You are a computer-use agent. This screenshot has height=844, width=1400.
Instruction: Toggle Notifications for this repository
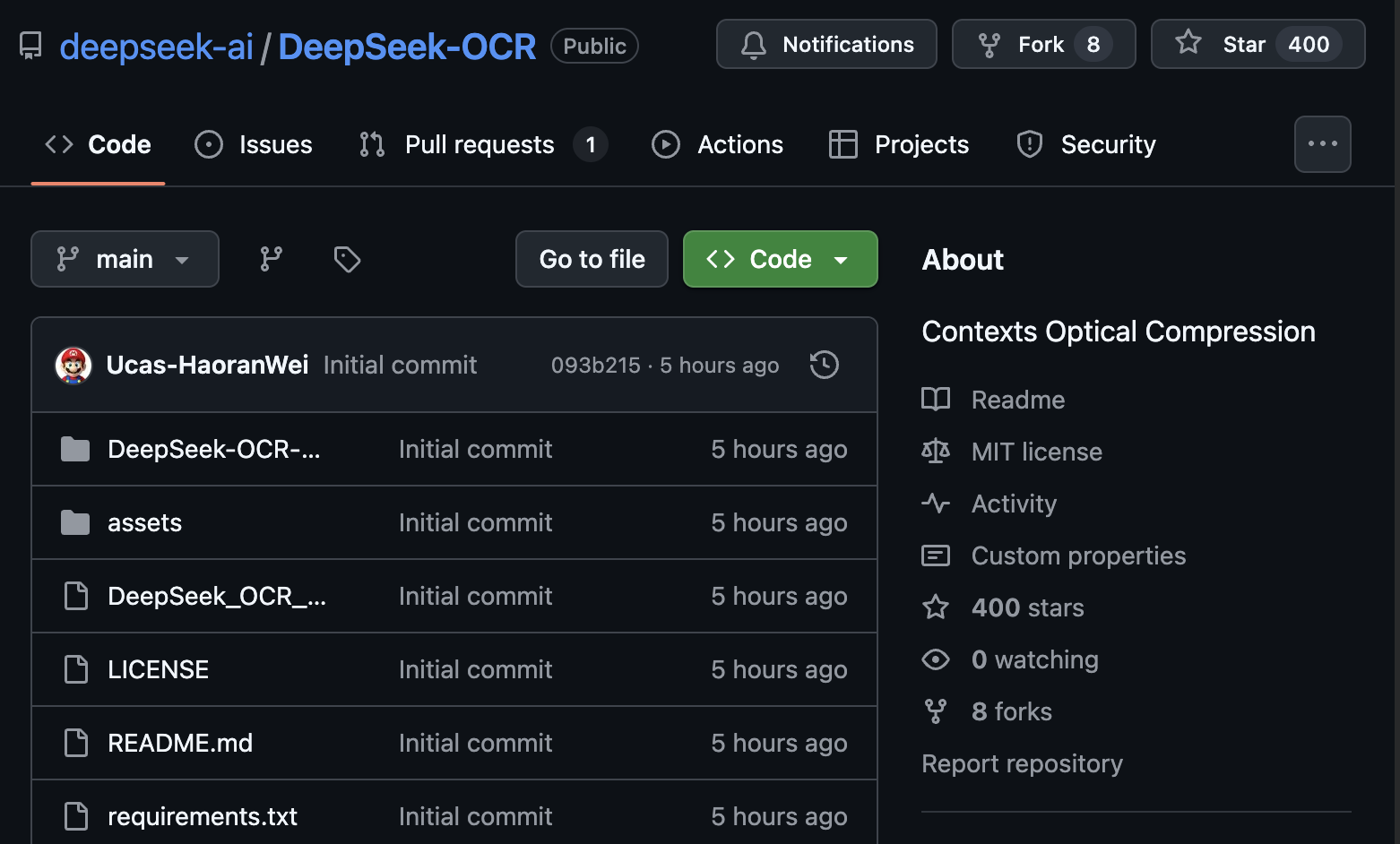click(x=825, y=43)
